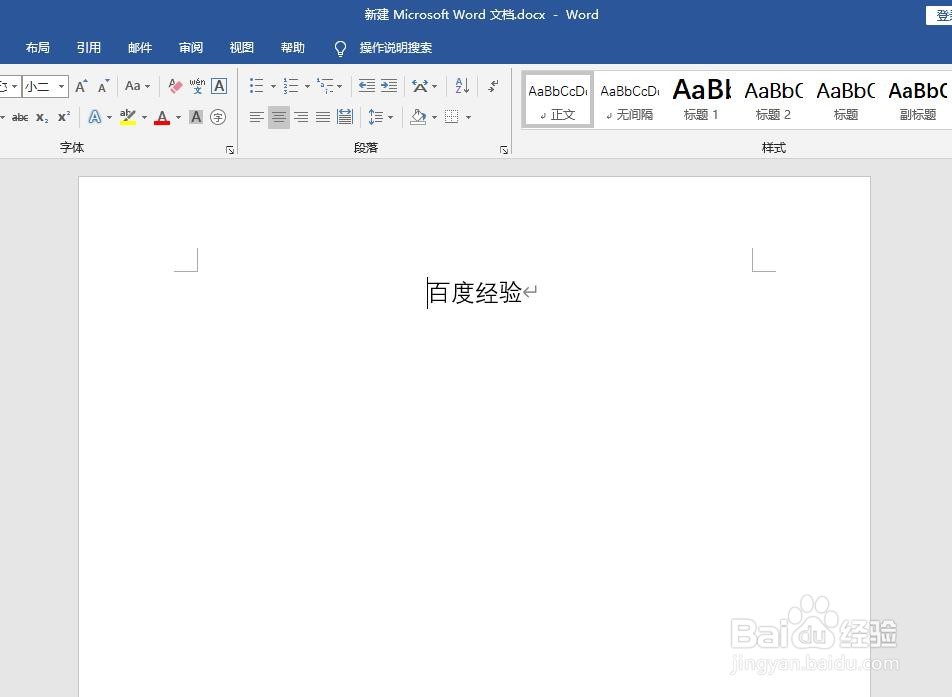Increase font size with grow font icon

point(81,86)
